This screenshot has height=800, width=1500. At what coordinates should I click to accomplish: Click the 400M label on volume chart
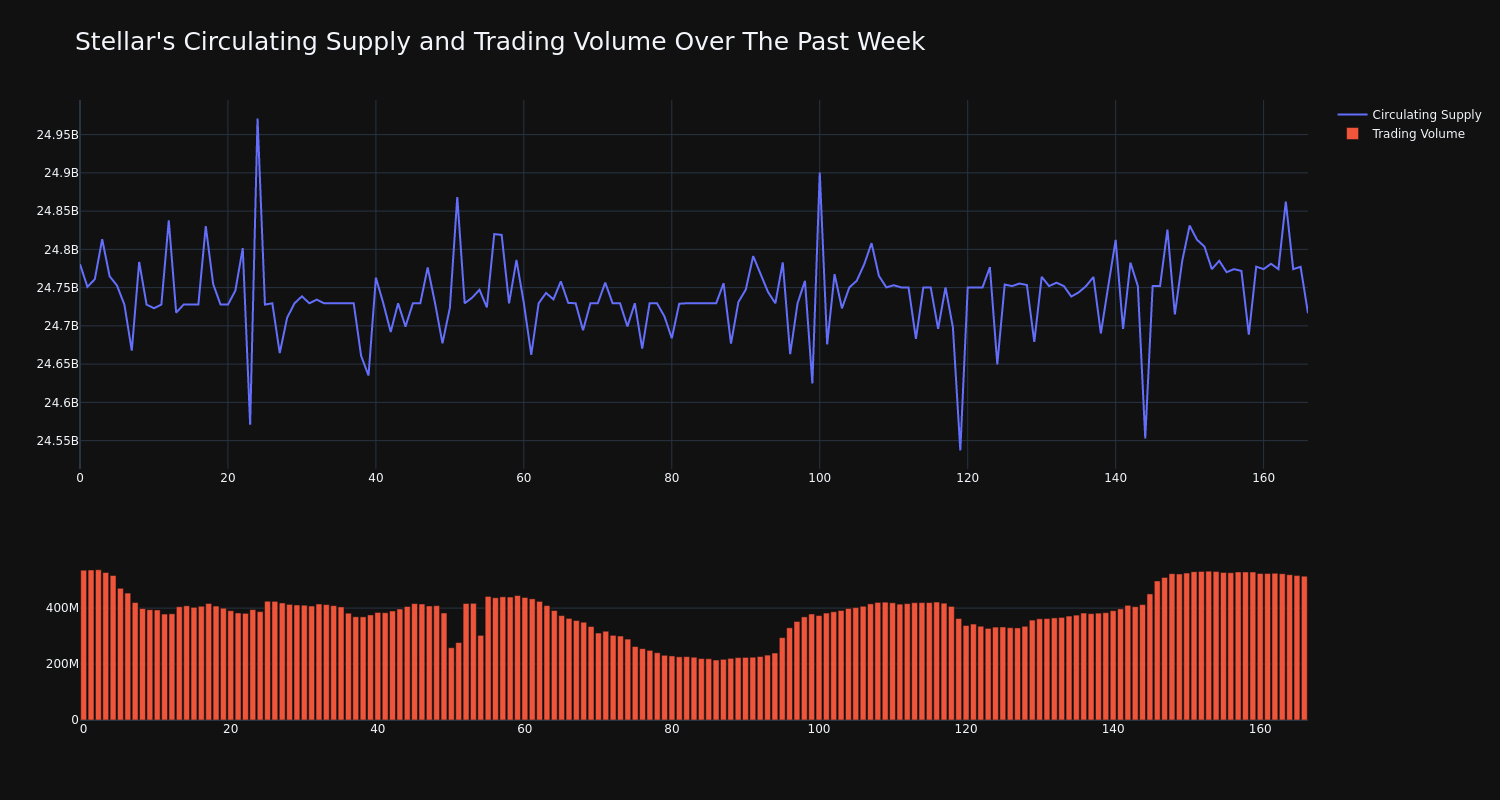point(62,608)
